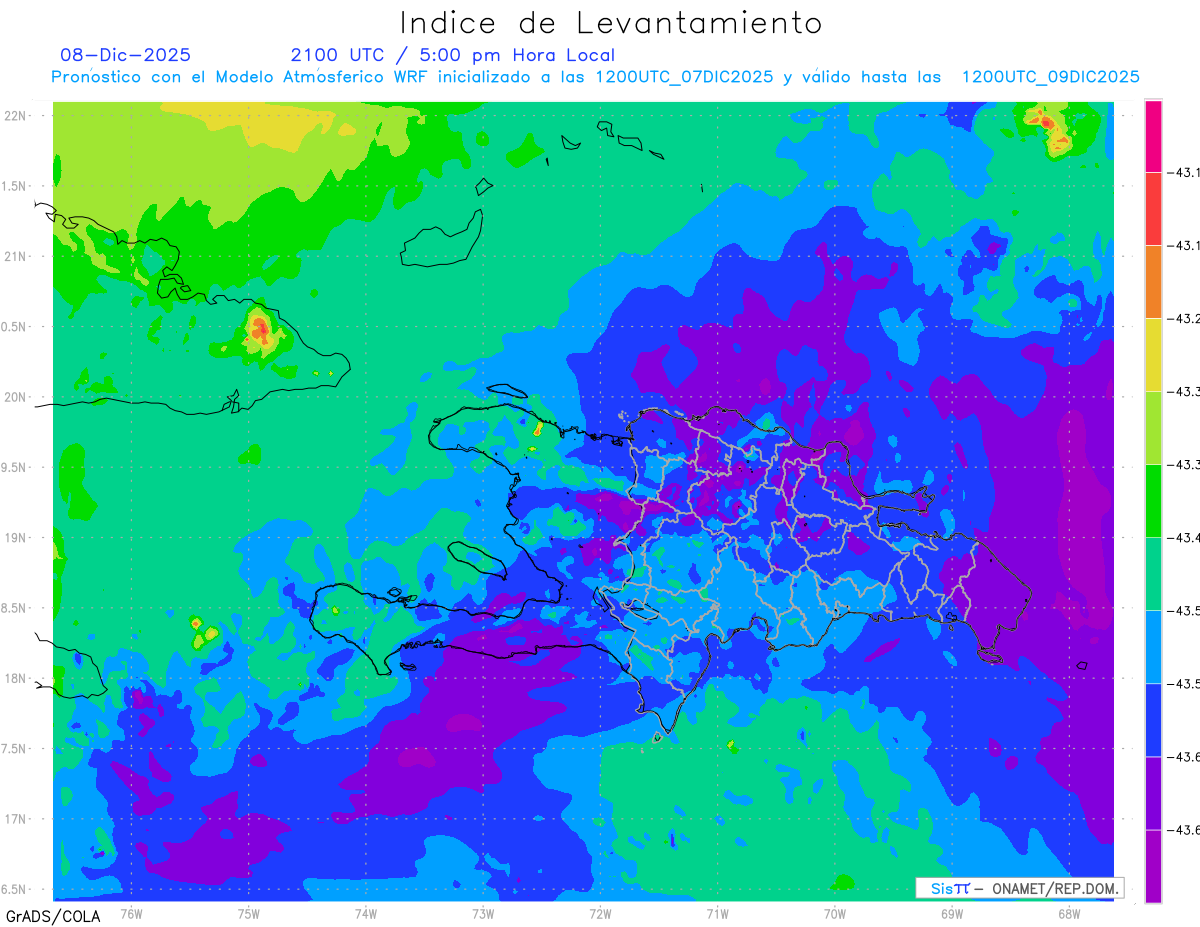Click longitude label "74W"
This screenshot has width=1200, height=927.
(365, 914)
